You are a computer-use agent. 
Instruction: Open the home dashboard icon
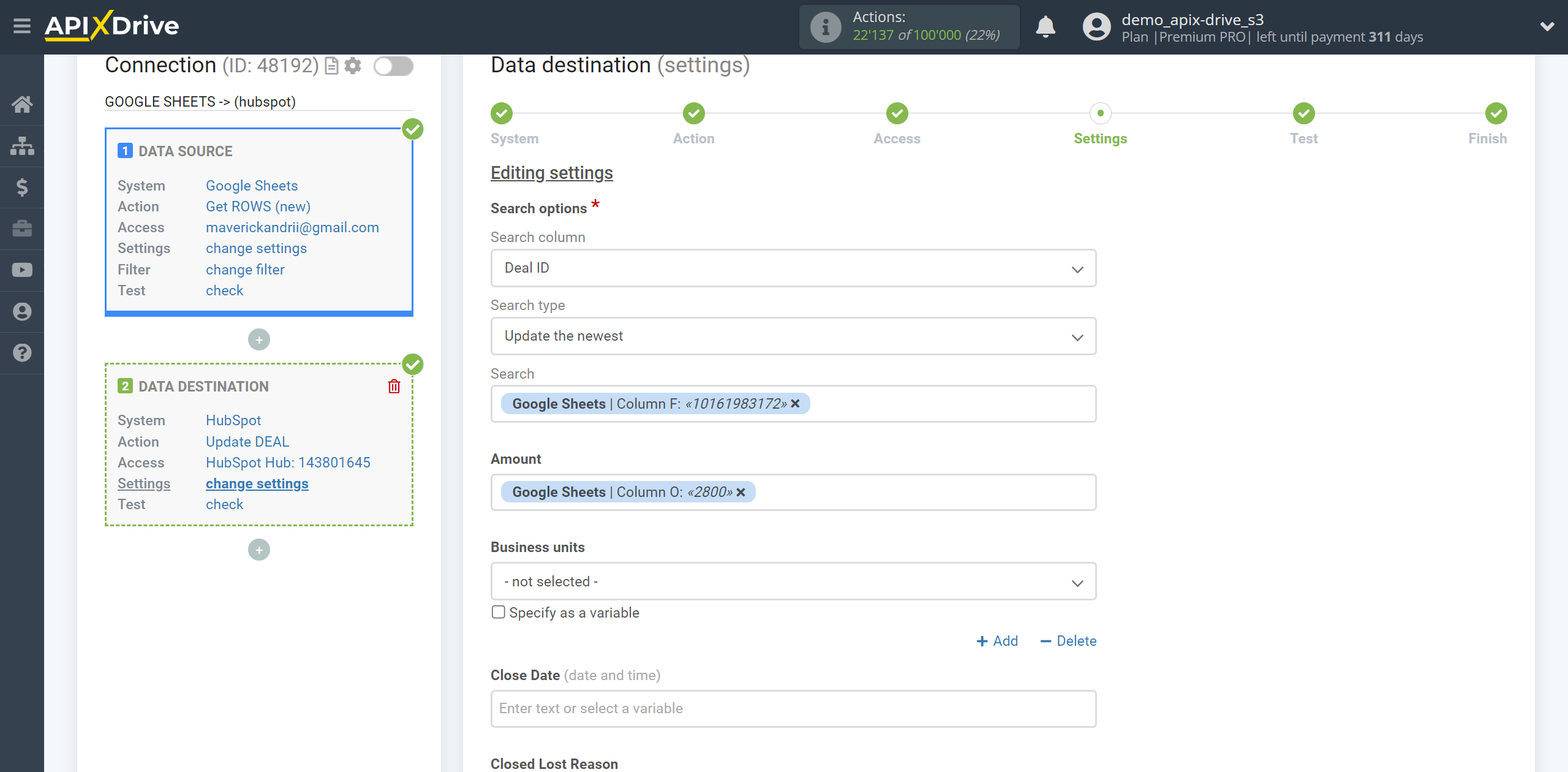[x=22, y=104]
